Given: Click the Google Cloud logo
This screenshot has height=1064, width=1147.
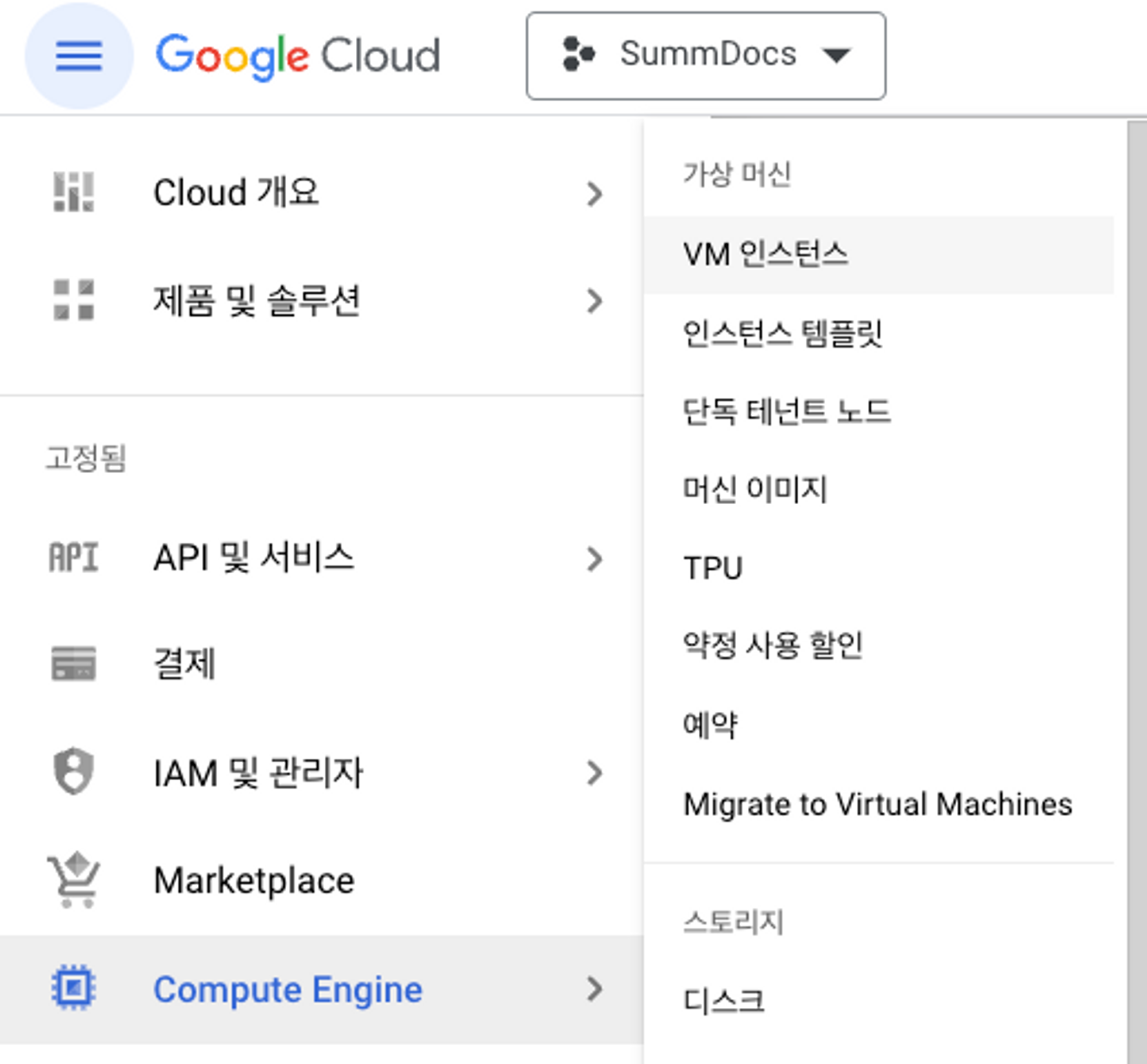Looking at the screenshot, I should point(297,56).
